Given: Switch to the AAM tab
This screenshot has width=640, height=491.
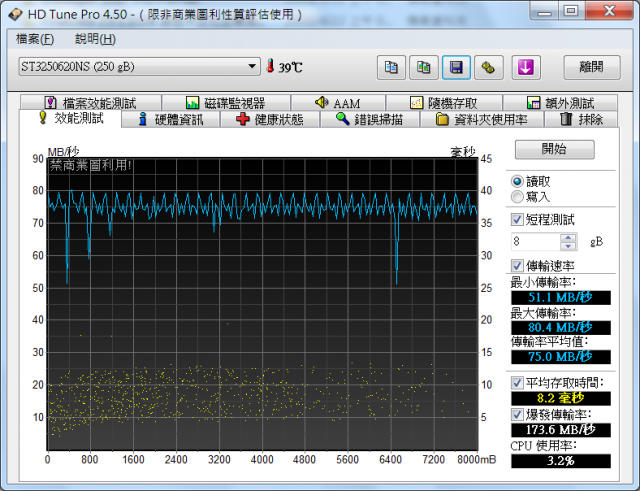Looking at the screenshot, I should [x=338, y=102].
